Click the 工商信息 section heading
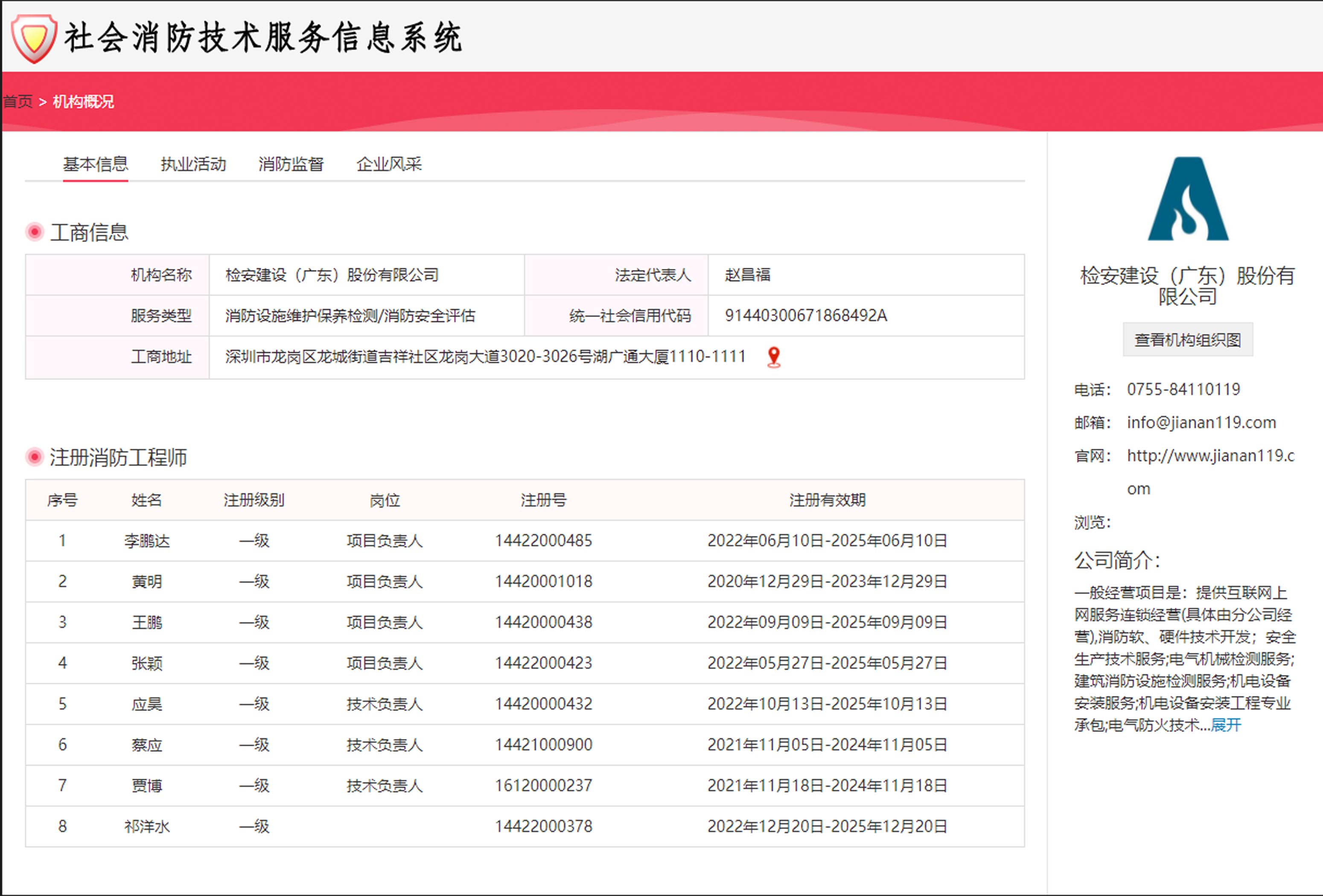Screen dimensions: 1323x896 point(89,232)
